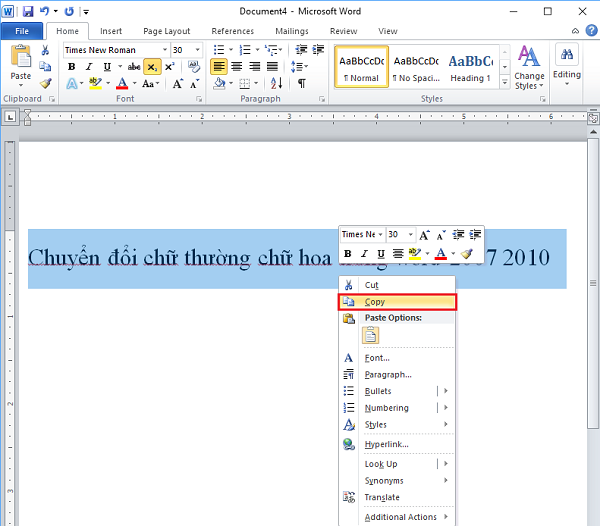Choose Copy from the context menu

pyautogui.click(x=397, y=302)
